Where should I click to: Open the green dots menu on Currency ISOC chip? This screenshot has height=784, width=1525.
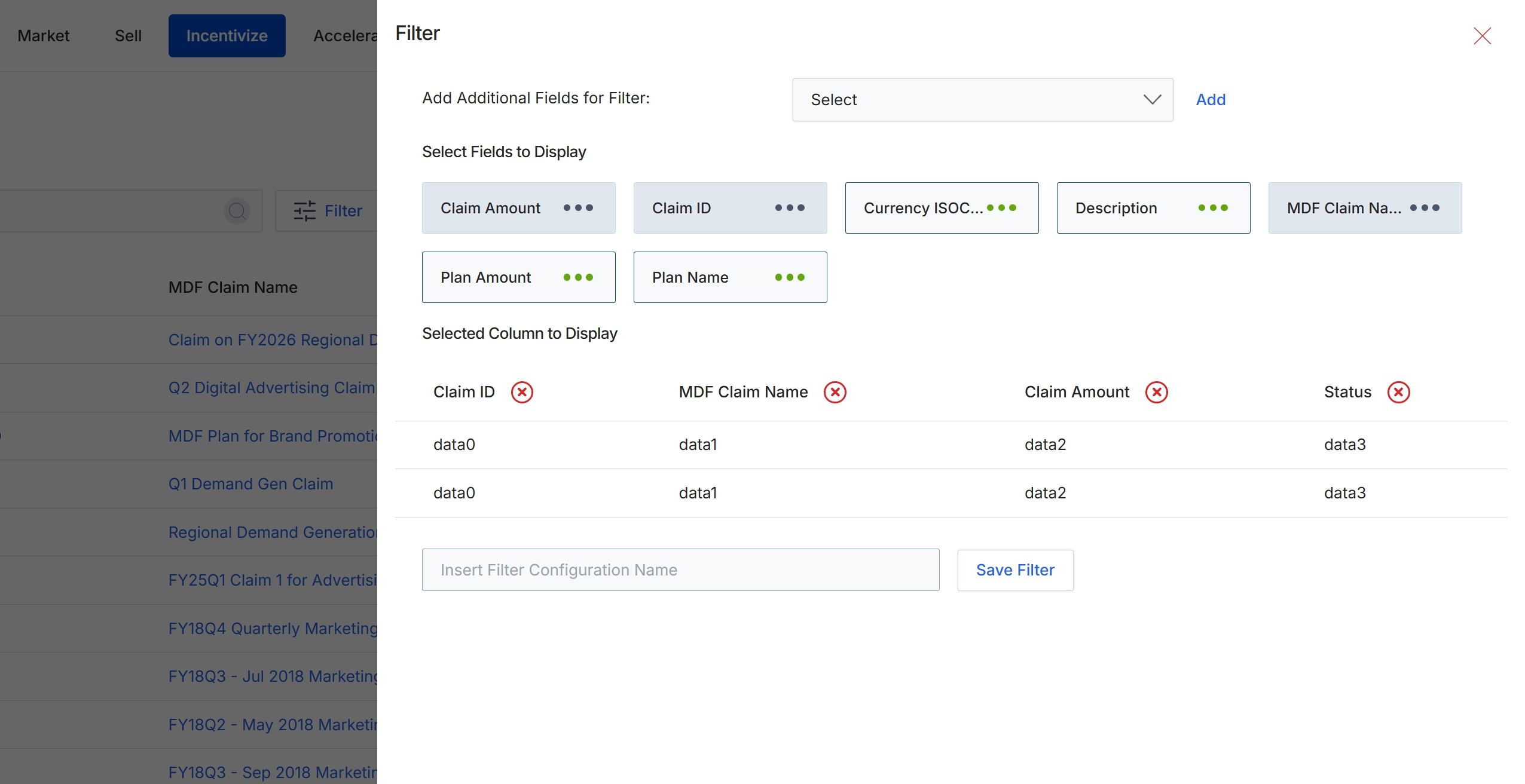[x=1001, y=208]
